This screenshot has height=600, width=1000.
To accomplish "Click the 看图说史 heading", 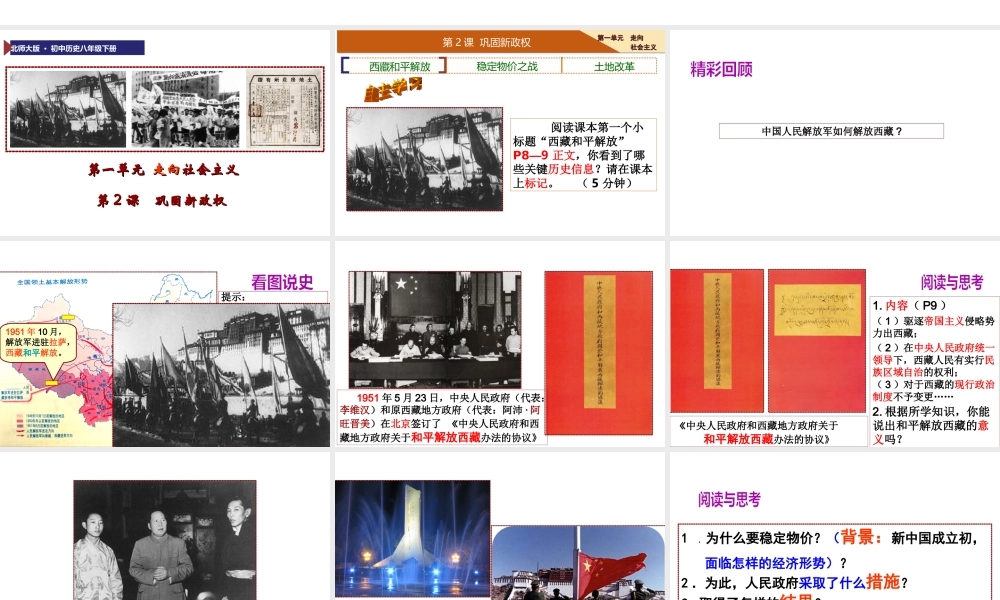I will click(282, 282).
